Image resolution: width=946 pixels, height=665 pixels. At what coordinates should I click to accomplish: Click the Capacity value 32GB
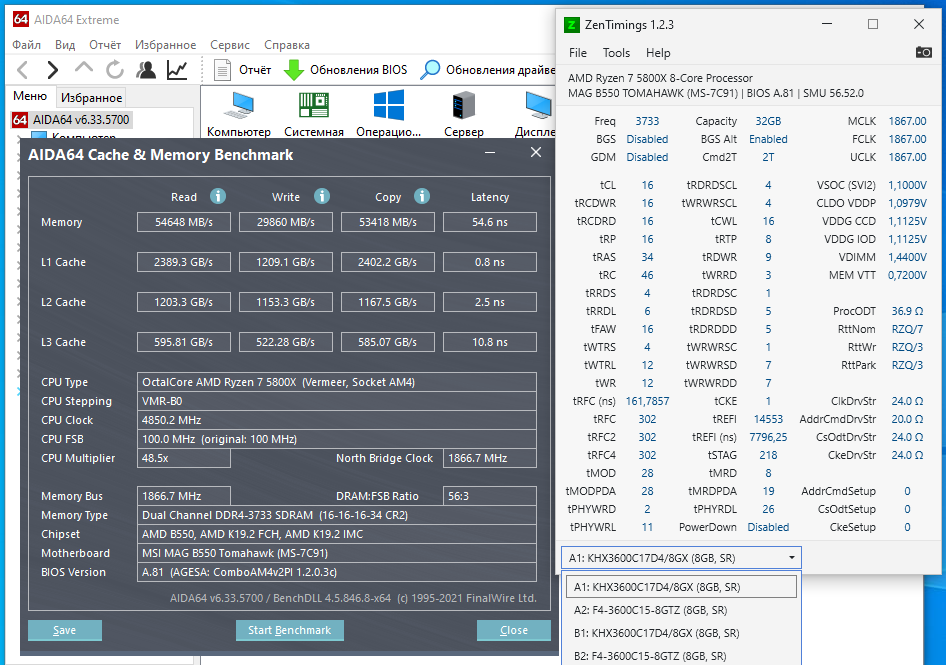(x=768, y=121)
